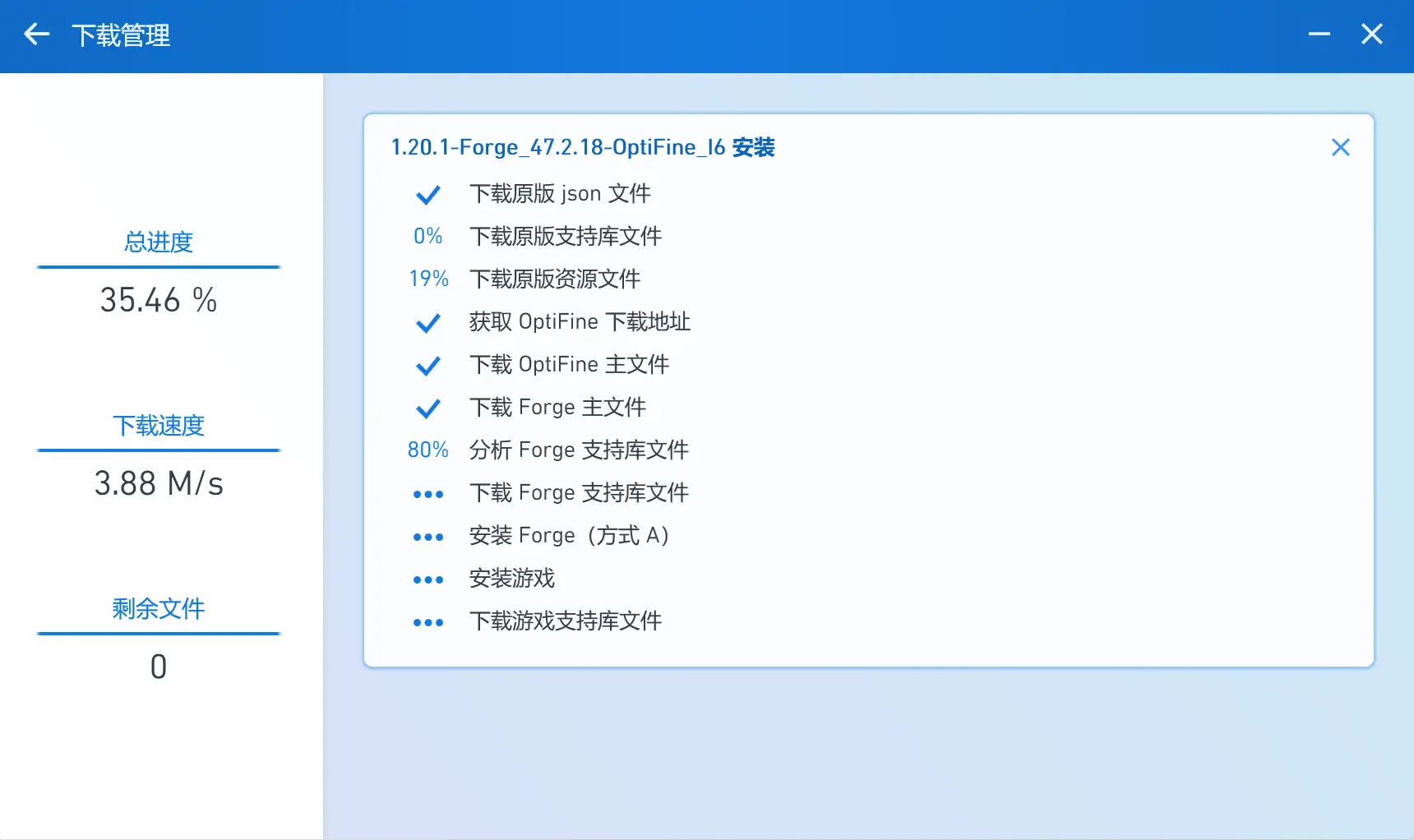Click the 下载速度 label

159,425
